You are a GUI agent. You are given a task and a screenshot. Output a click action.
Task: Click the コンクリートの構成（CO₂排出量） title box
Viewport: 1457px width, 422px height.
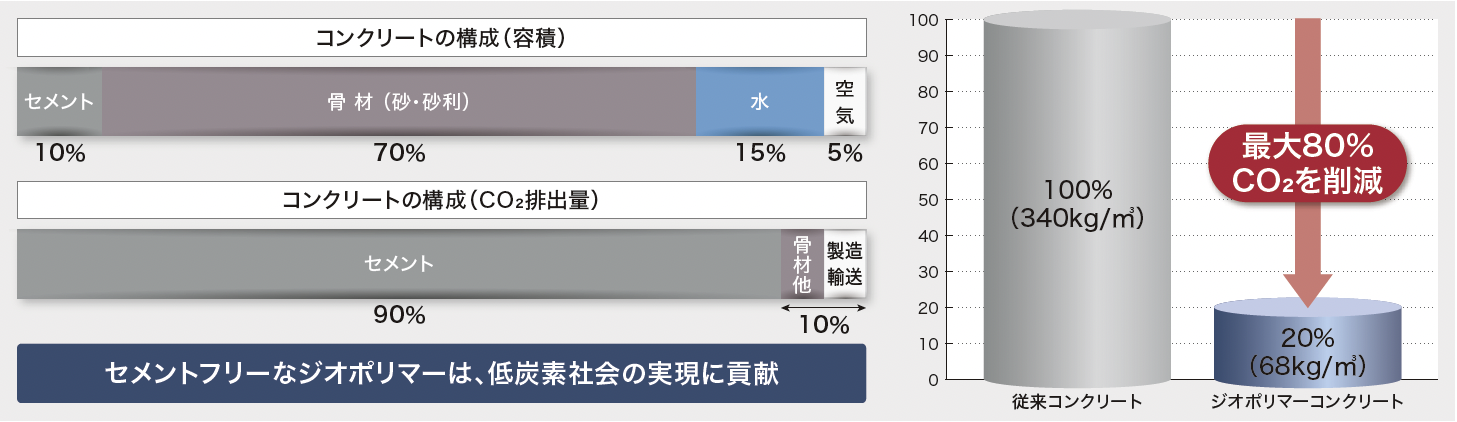[441, 199]
